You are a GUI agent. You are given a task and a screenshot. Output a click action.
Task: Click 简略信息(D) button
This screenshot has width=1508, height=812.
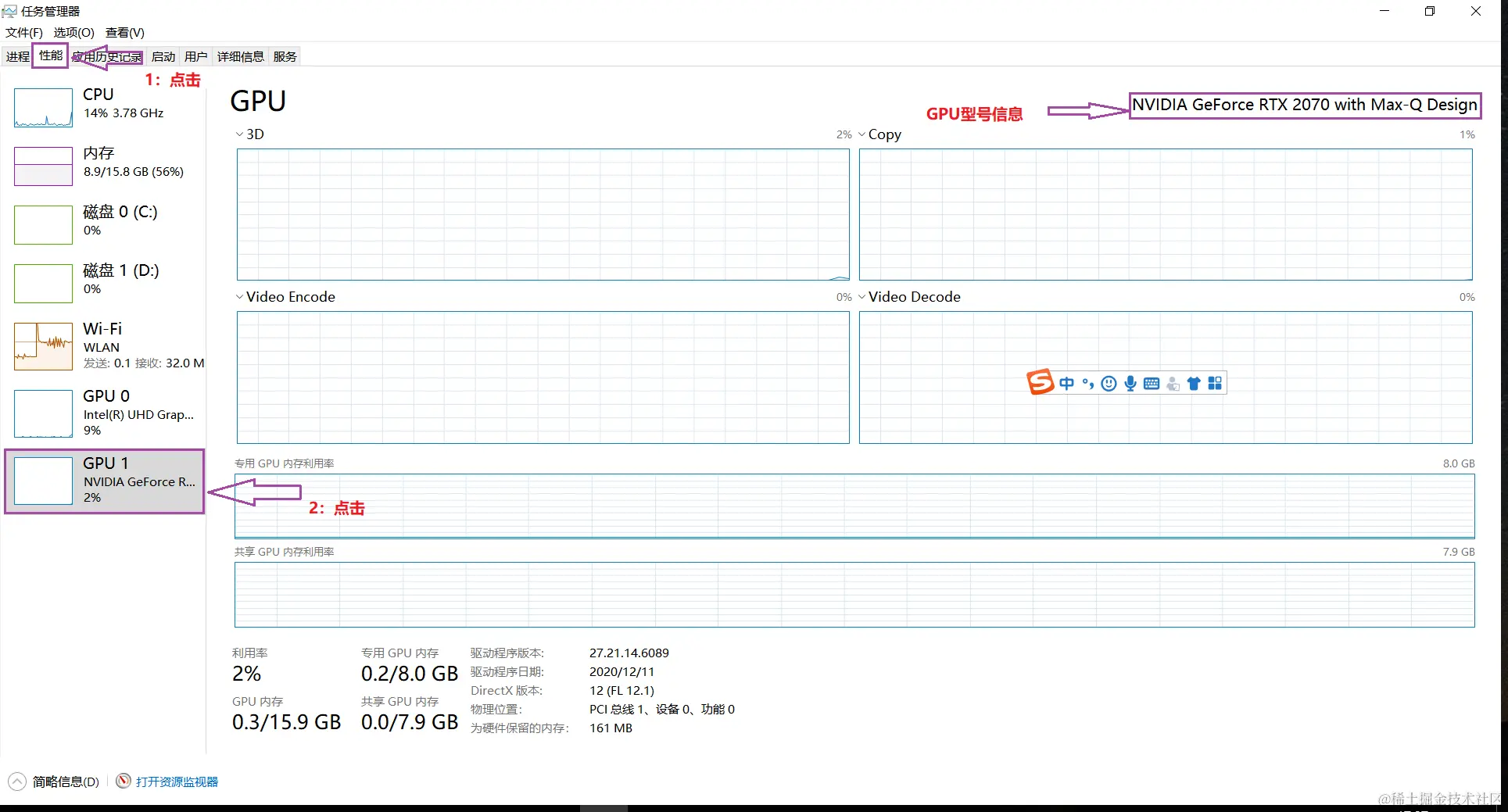[x=66, y=782]
